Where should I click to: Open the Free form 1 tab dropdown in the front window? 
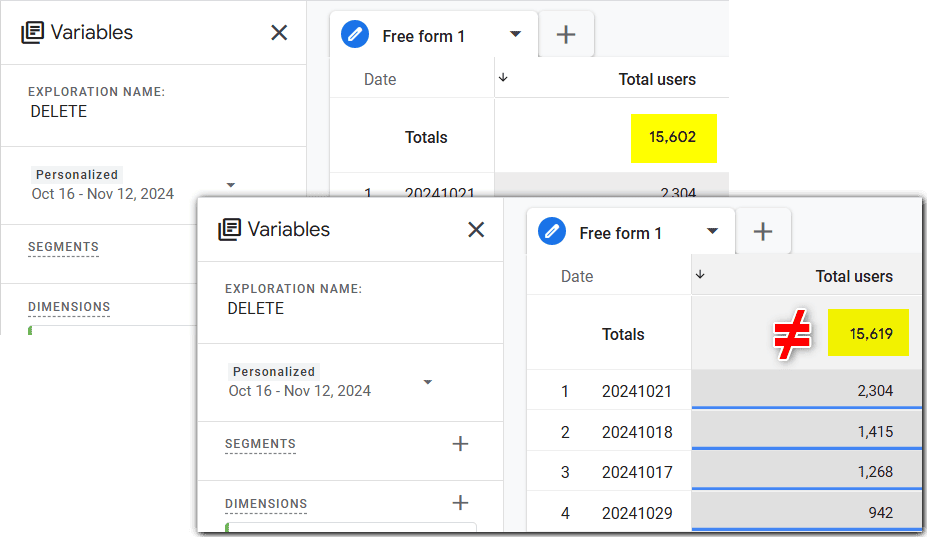(x=712, y=231)
